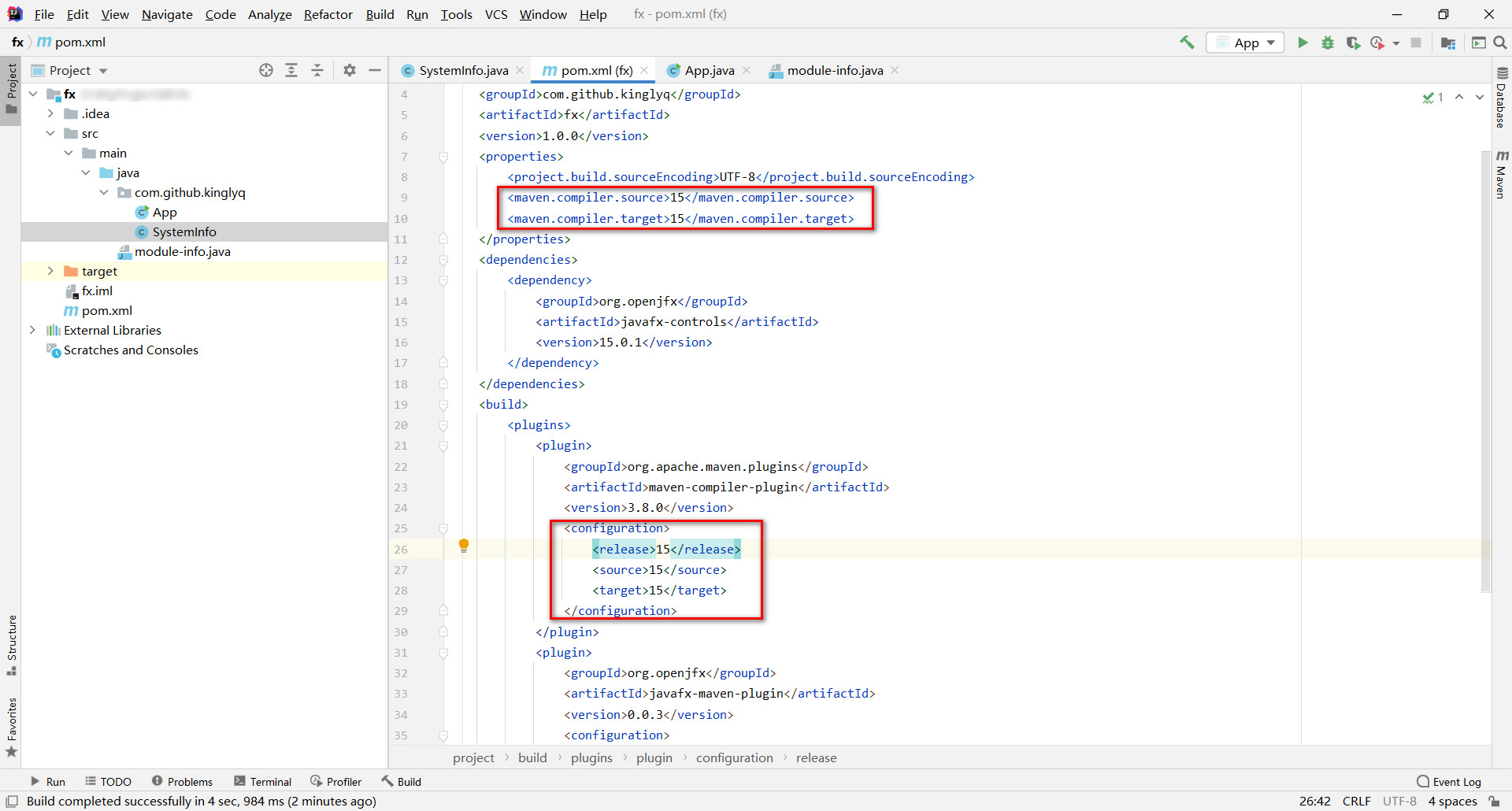Click the locate opened file target icon
The height and width of the screenshot is (811, 1512).
(266, 70)
